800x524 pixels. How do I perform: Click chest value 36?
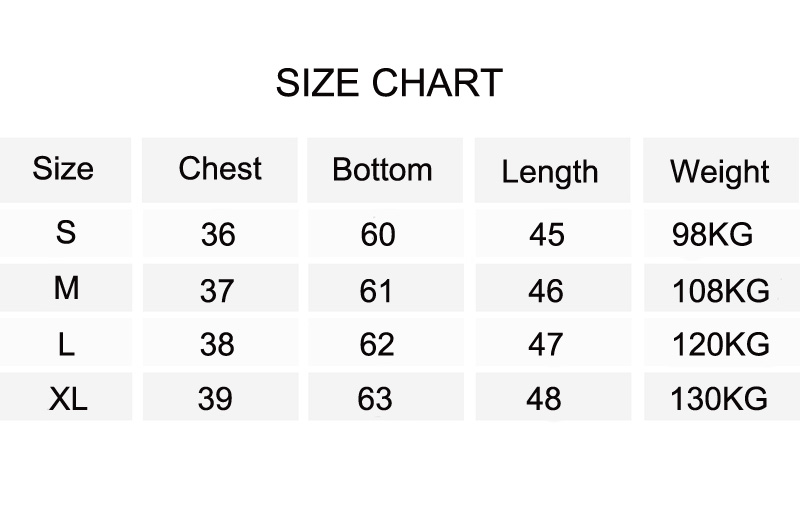pos(218,235)
